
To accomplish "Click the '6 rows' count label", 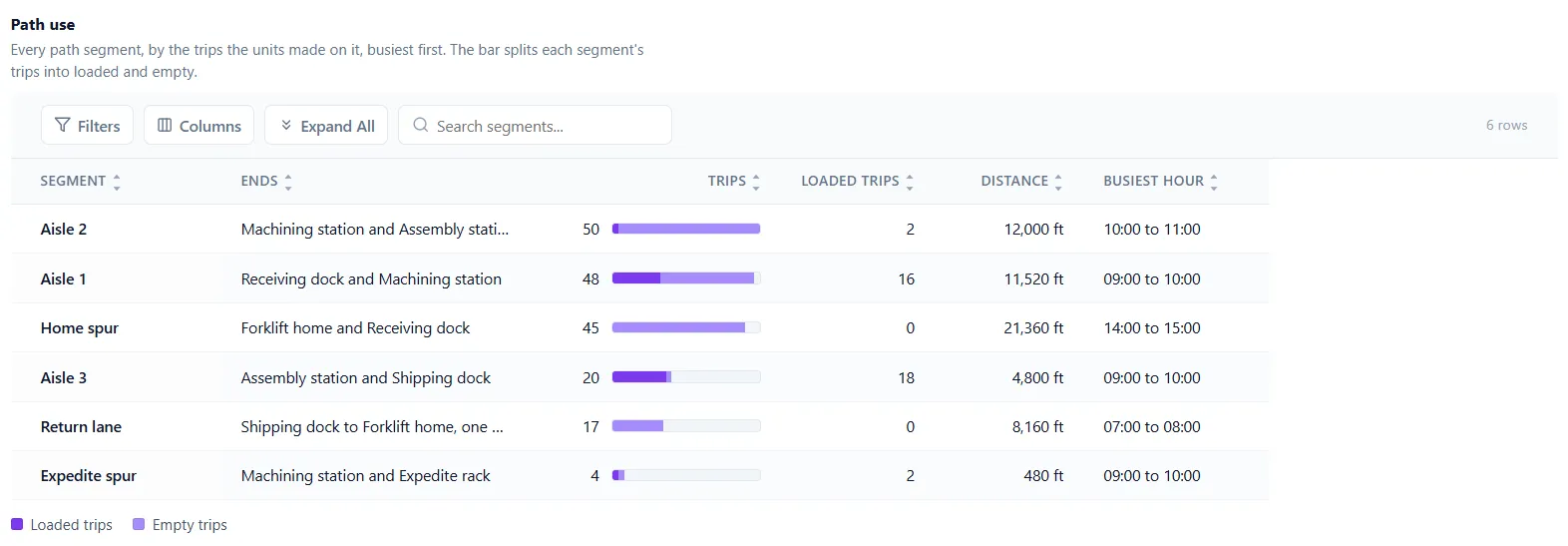I will [1506, 125].
